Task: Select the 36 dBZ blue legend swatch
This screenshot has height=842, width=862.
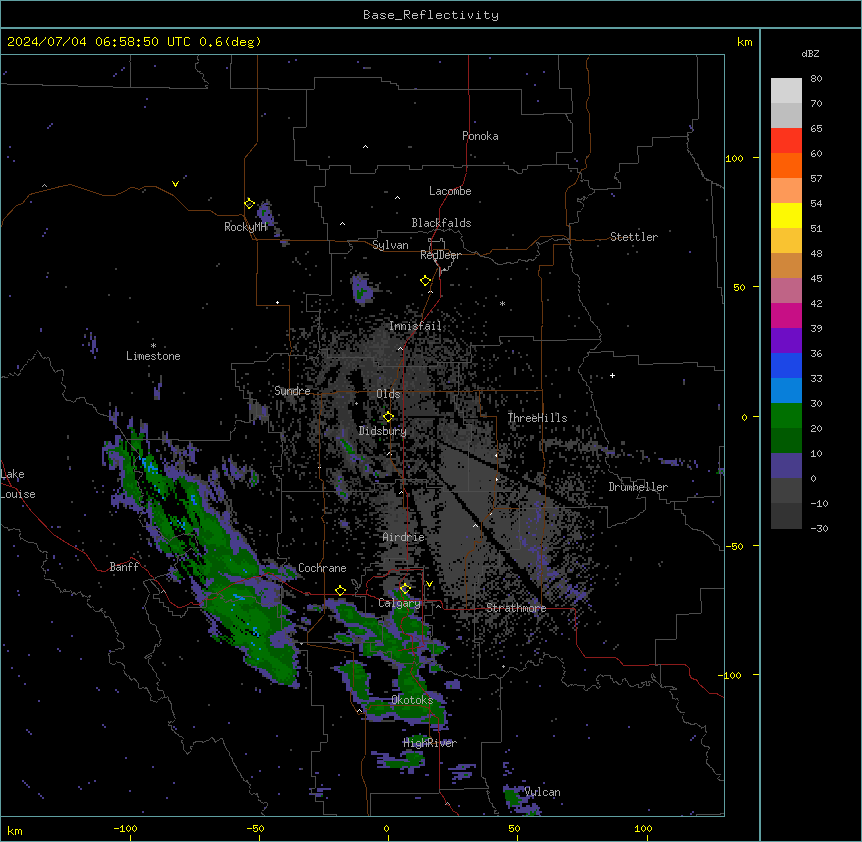Action: click(786, 365)
